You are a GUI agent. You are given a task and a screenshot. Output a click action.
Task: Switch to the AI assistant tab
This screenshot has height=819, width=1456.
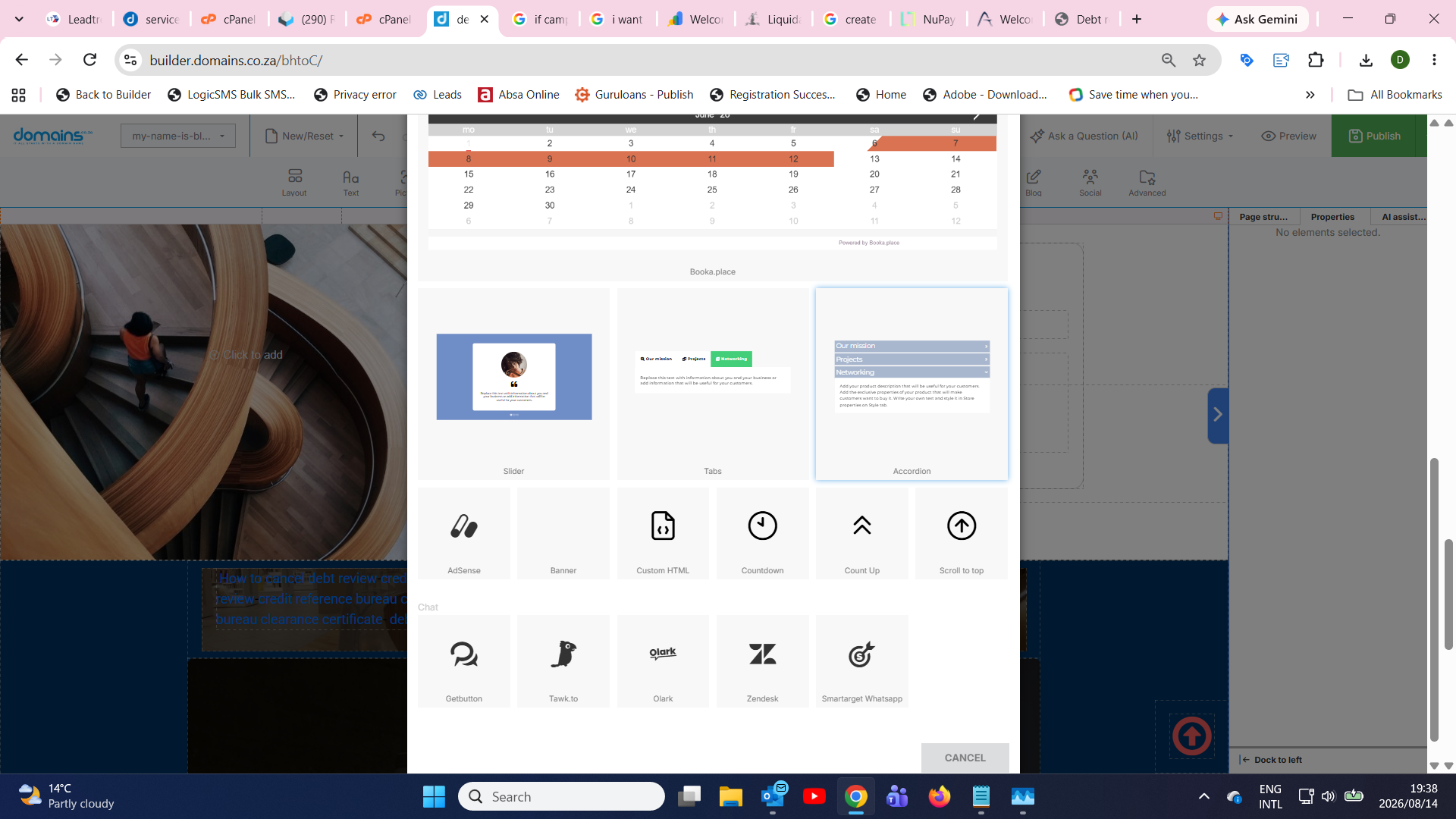(x=1404, y=217)
